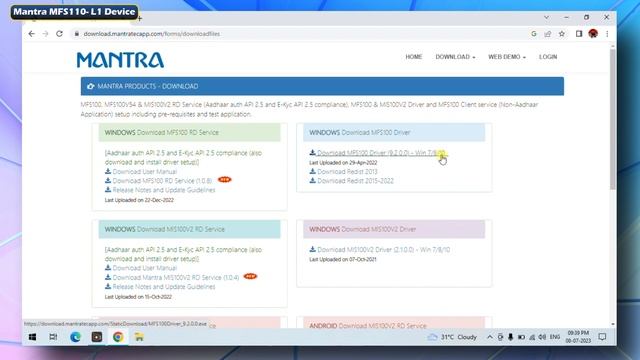Image resolution: width=640 pixels, height=360 pixels.
Task: Click the browser forward arrow
Action: click(x=45, y=34)
